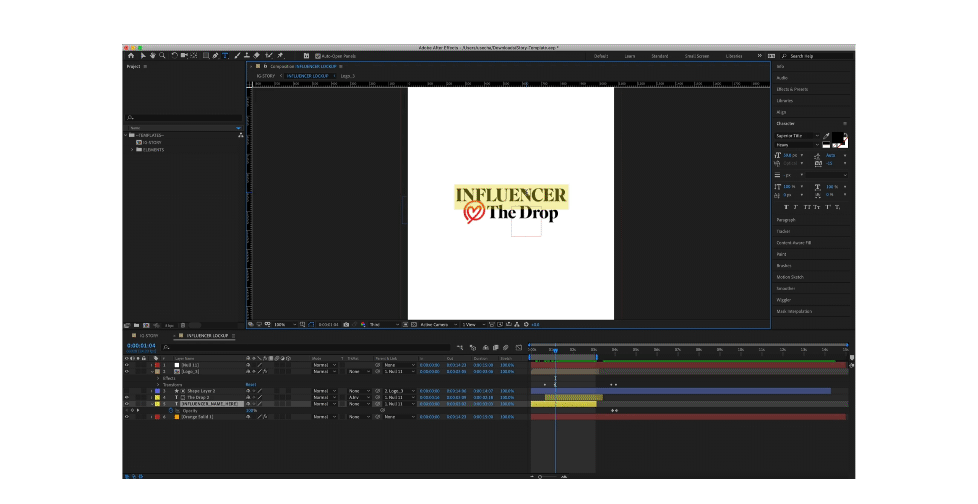
Task: Open the Wiggler panel
Action: point(783,300)
